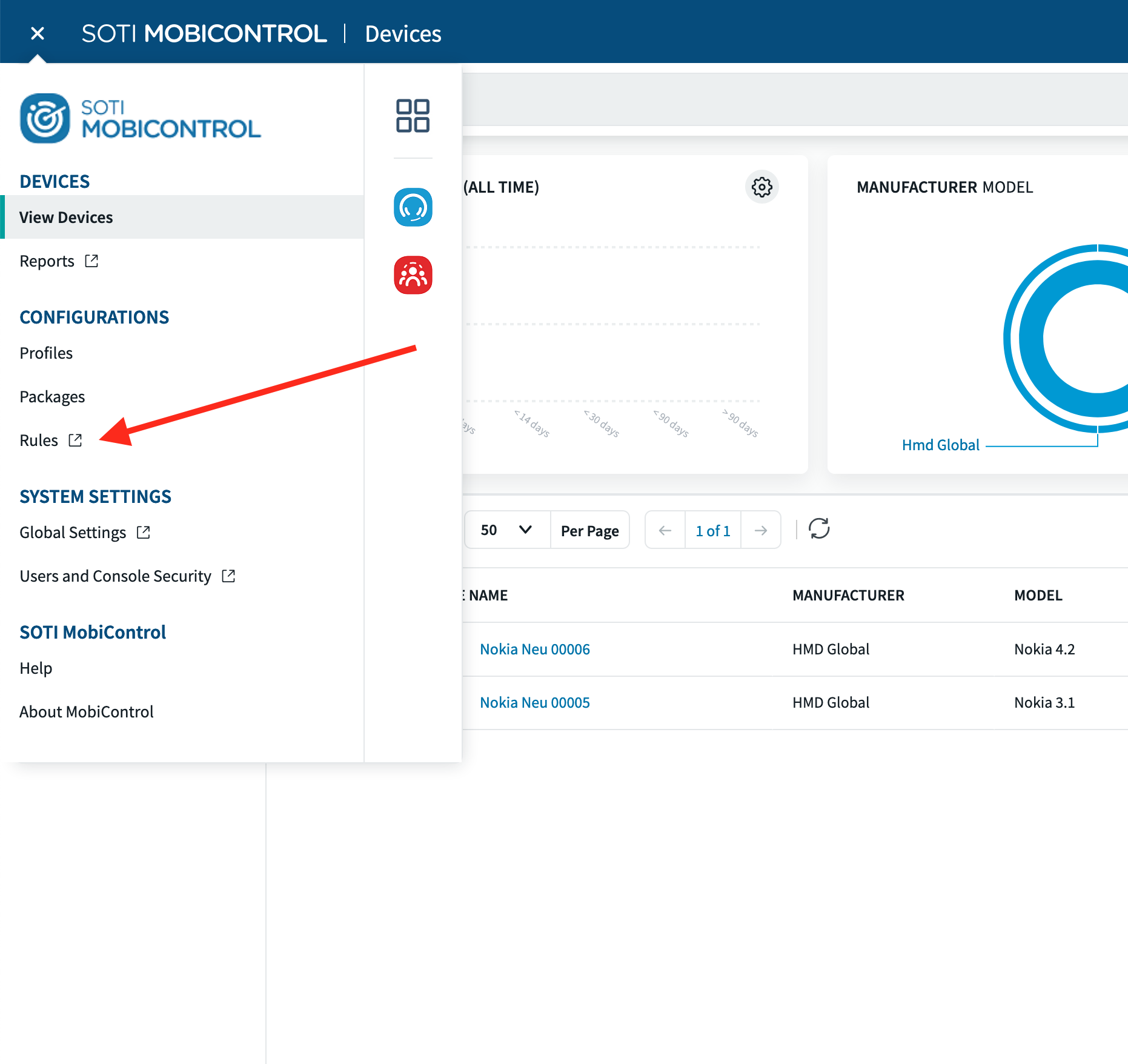
Task: Select View Devices menu item
Action: click(x=66, y=218)
